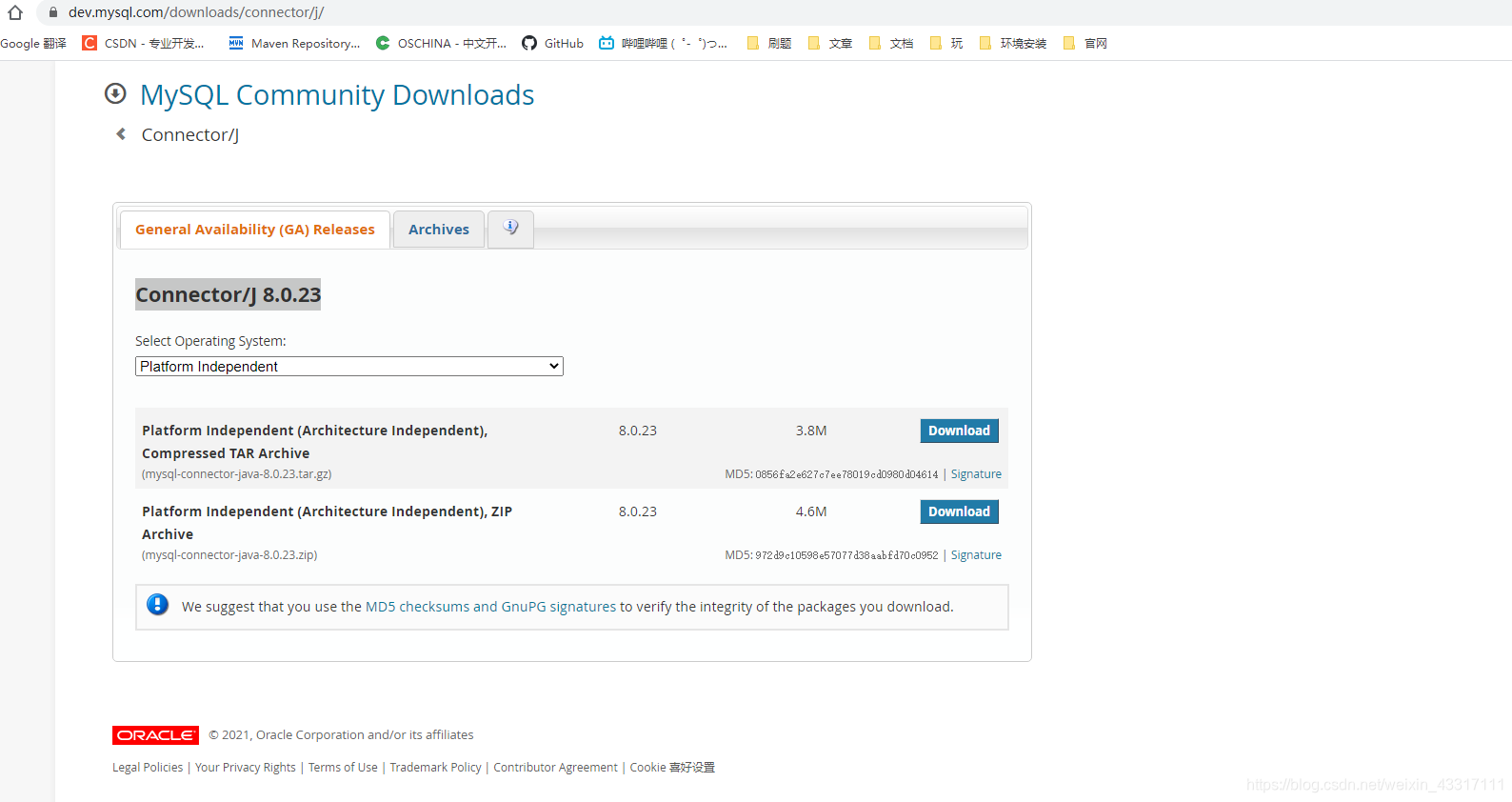The height and width of the screenshot is (802, 1512).
Task: Open MD5 checksums and GnuPG signatures link
Action: point(490,607)
